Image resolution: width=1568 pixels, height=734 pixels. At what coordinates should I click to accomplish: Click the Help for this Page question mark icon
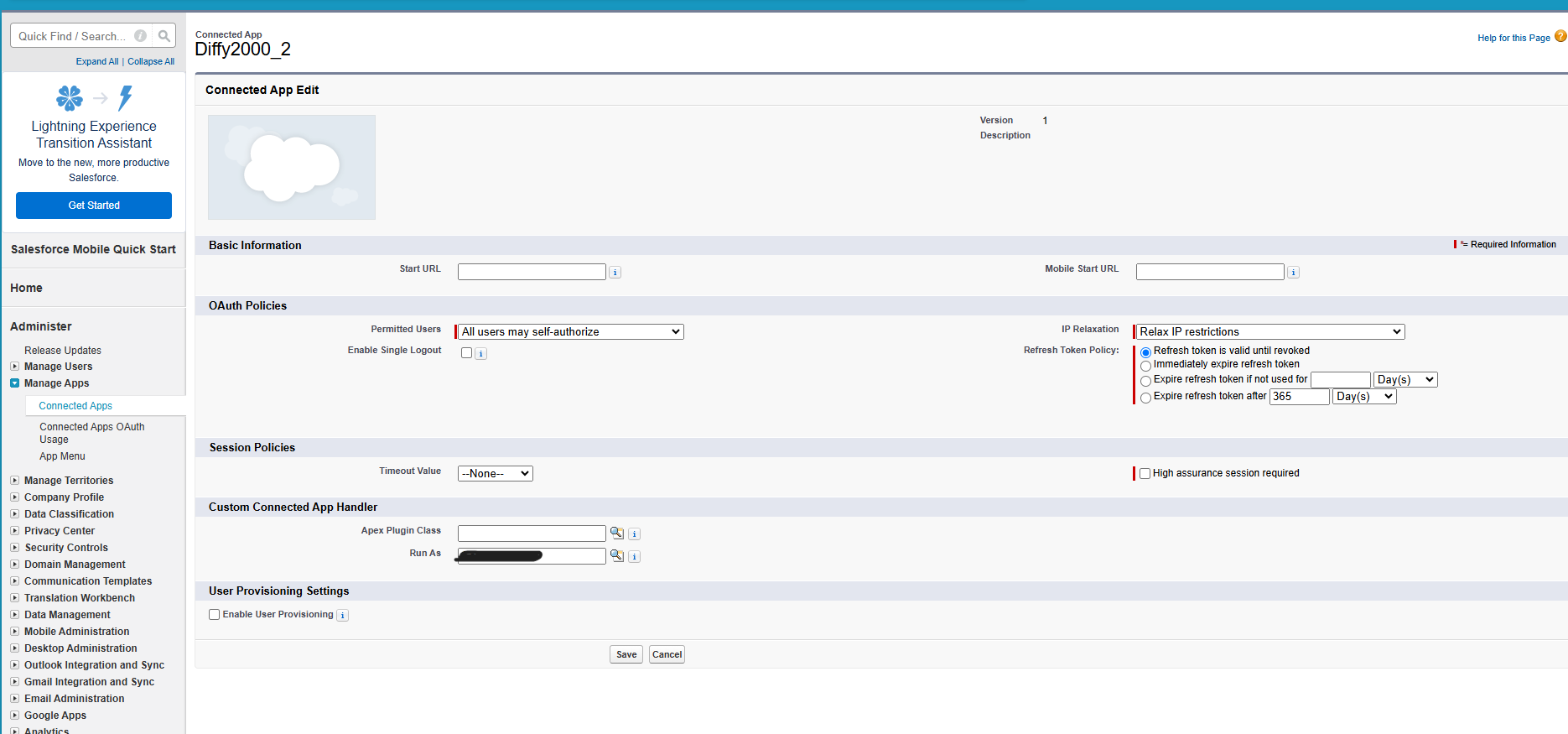[x=1560, y=36]
